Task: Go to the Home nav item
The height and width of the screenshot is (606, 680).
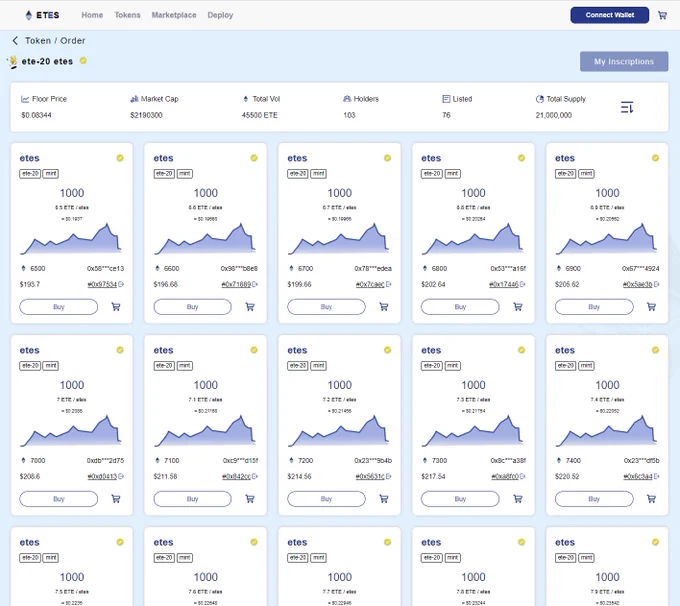Action: point(92,15)
